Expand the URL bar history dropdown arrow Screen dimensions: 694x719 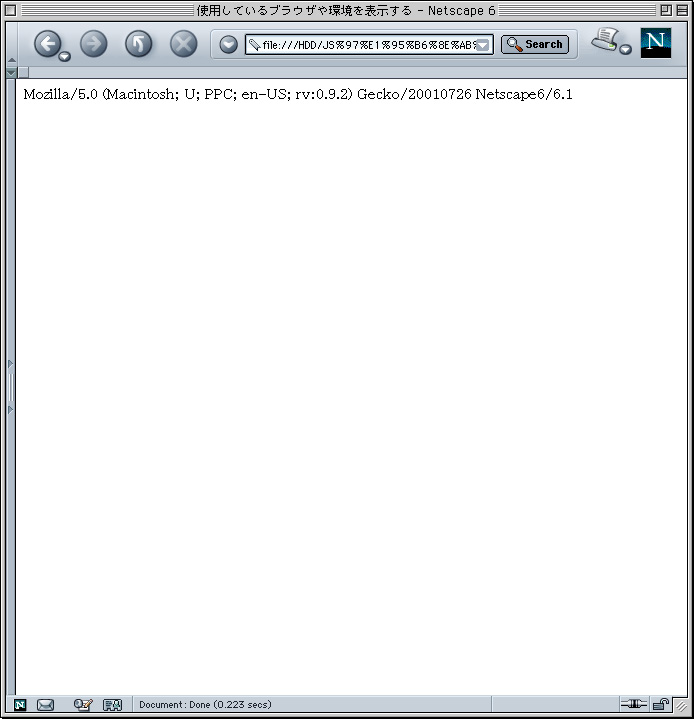tap(483, 45)
